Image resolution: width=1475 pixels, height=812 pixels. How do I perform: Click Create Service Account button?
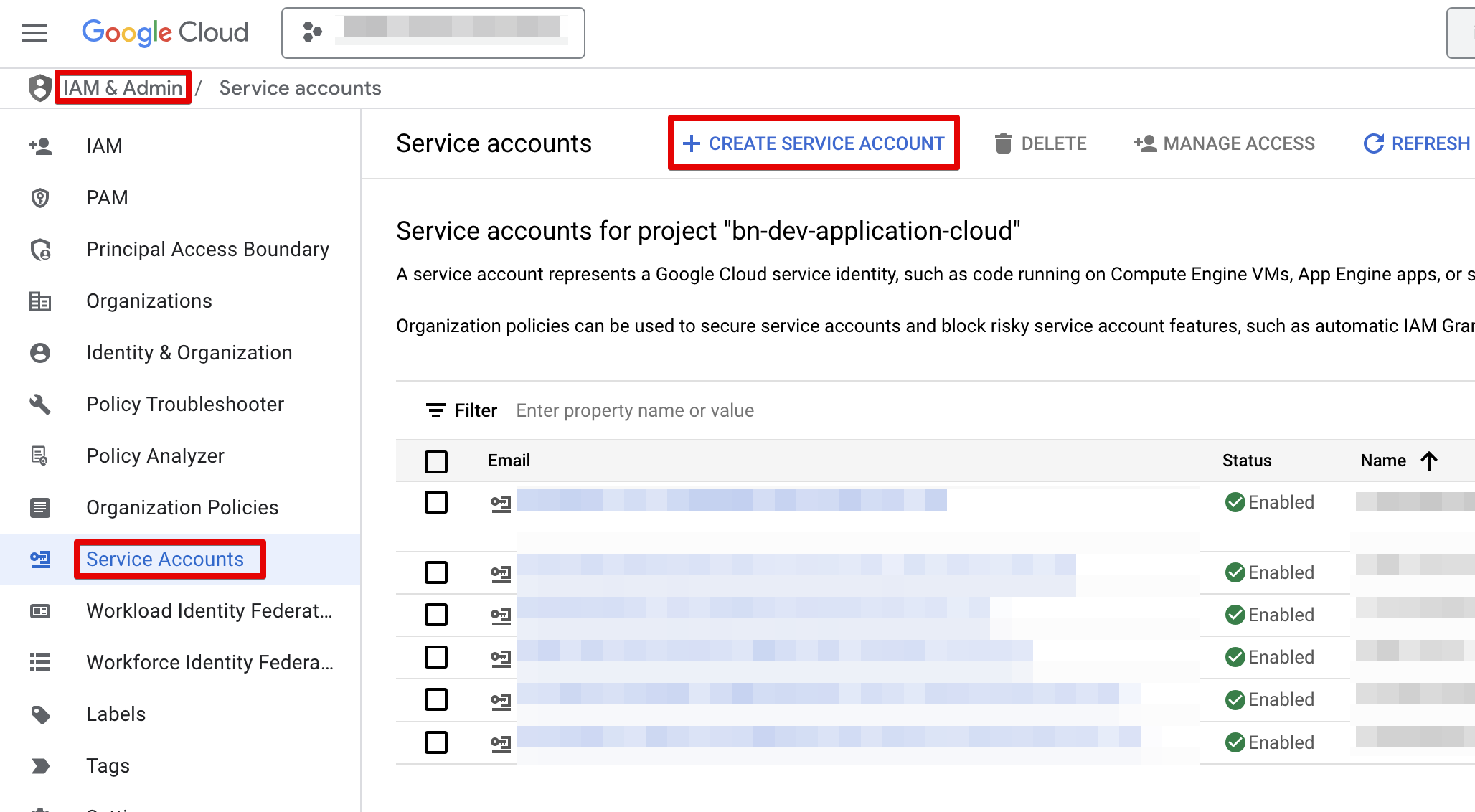pyautogui.click(x=814, y=143)
